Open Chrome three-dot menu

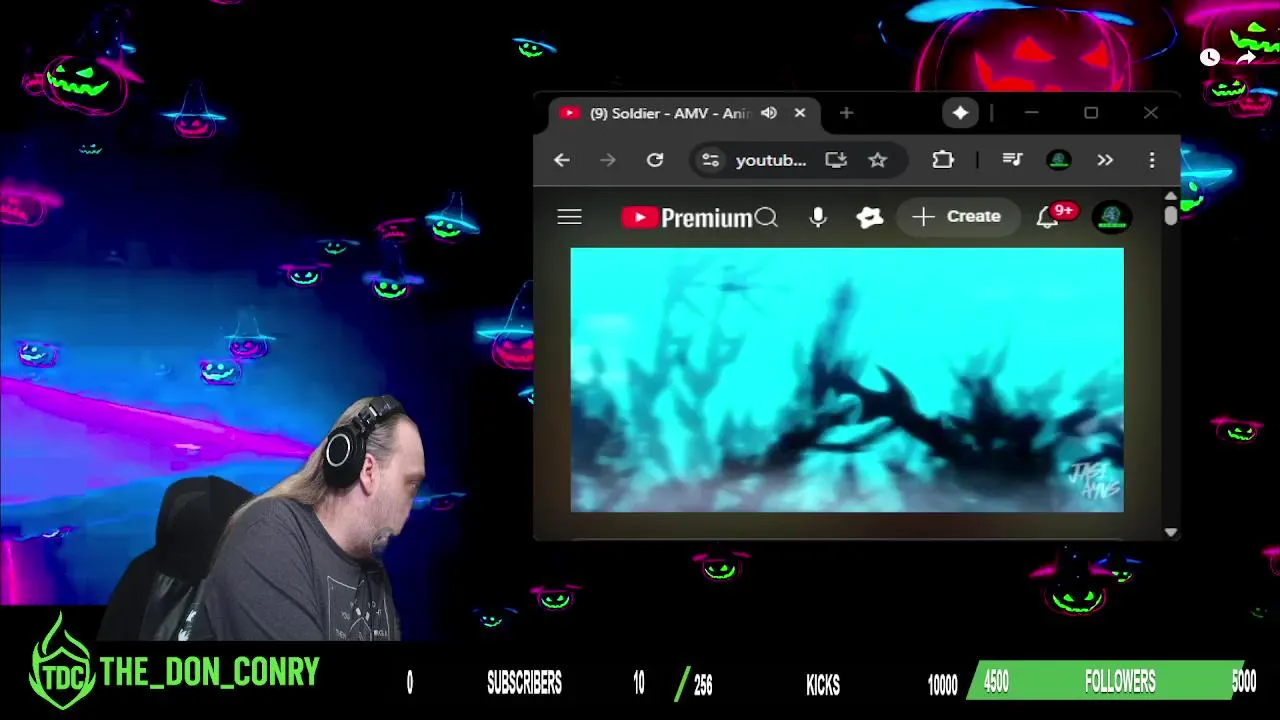1152,160
